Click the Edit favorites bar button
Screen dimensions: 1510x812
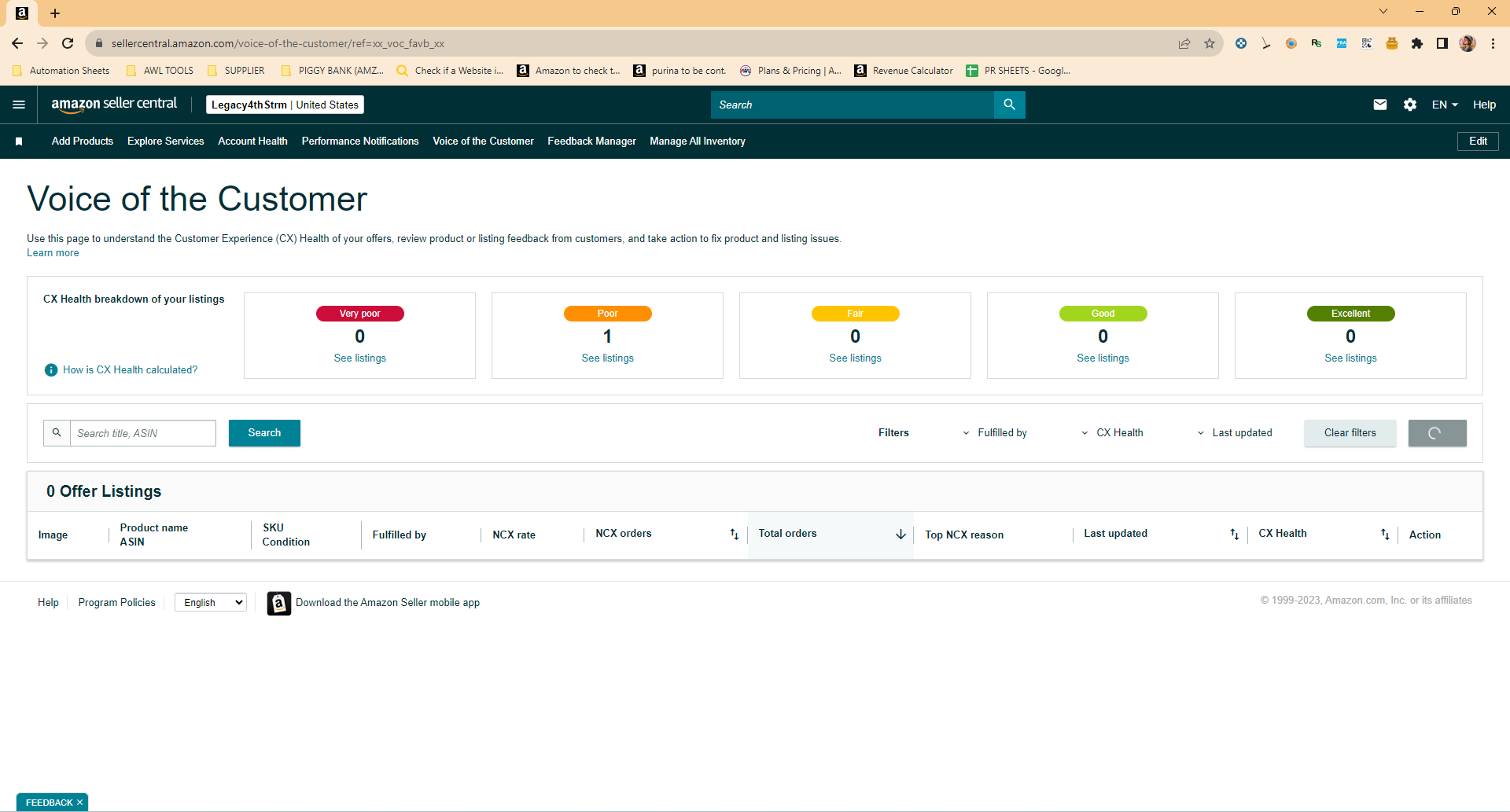click(x=1478, y=141)
